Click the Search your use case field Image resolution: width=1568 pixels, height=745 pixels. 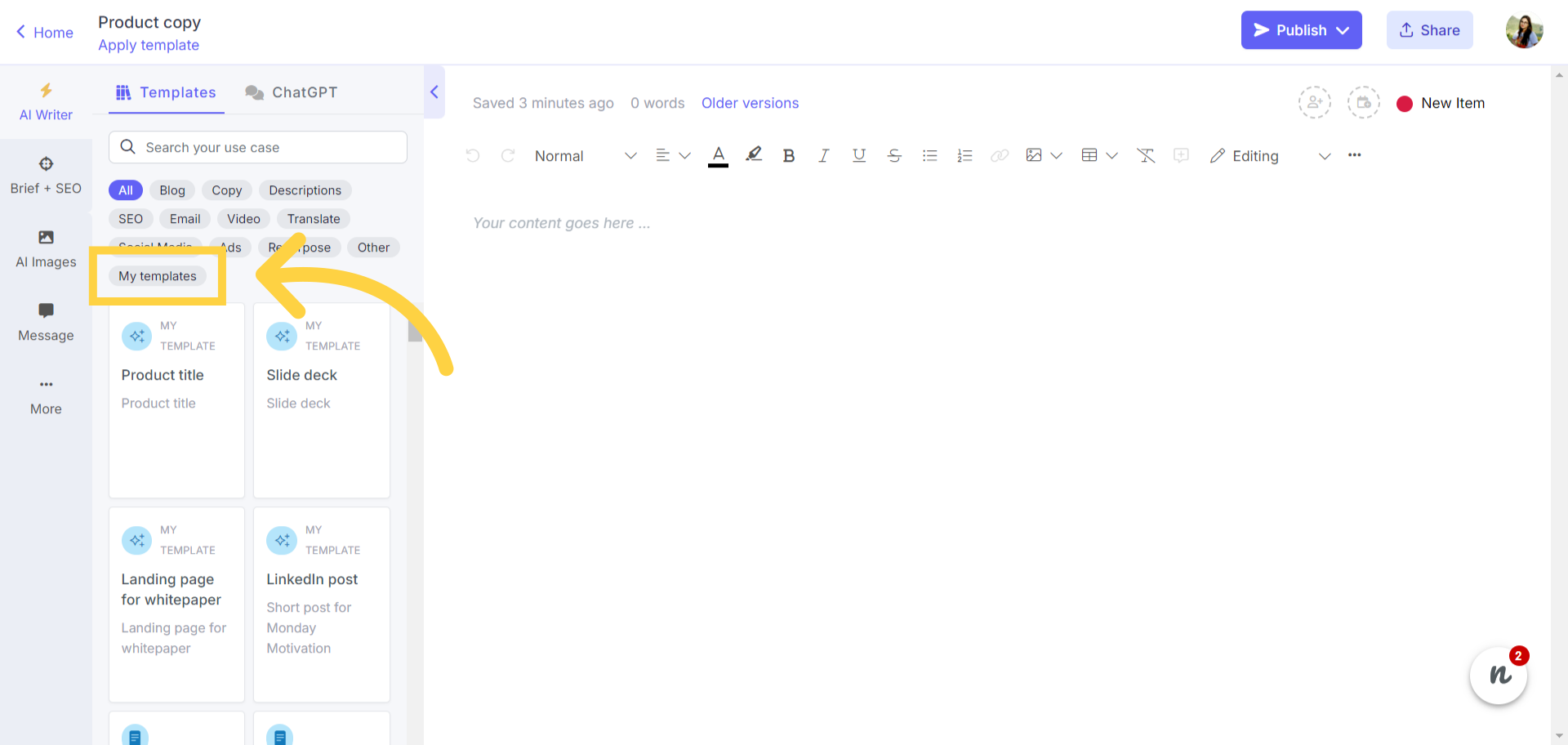tap(258, 147)
